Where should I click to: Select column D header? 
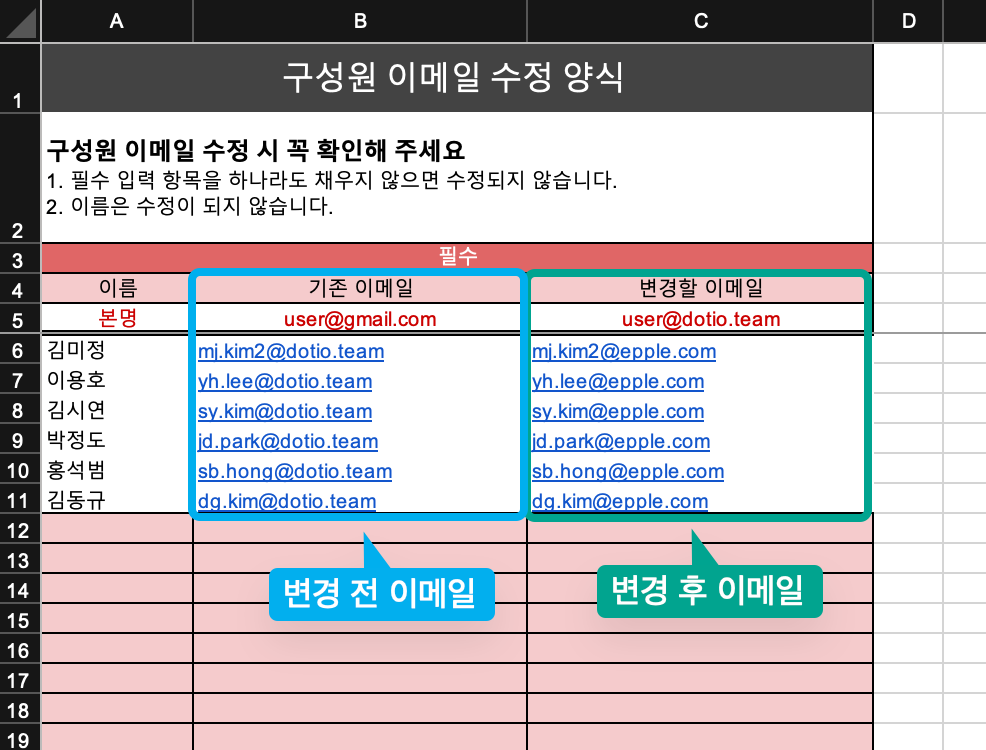tap(908, 21)
